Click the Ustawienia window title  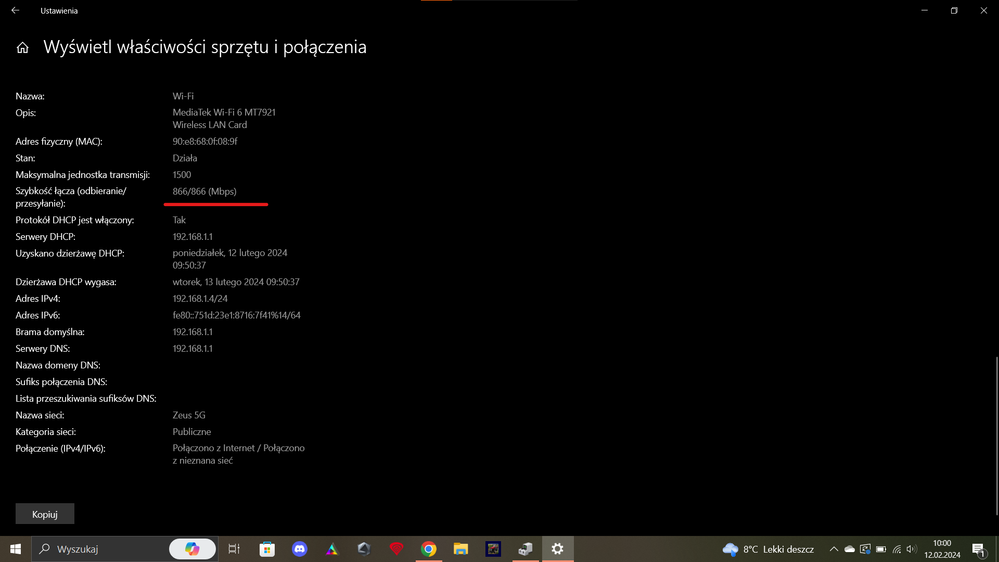59,11
